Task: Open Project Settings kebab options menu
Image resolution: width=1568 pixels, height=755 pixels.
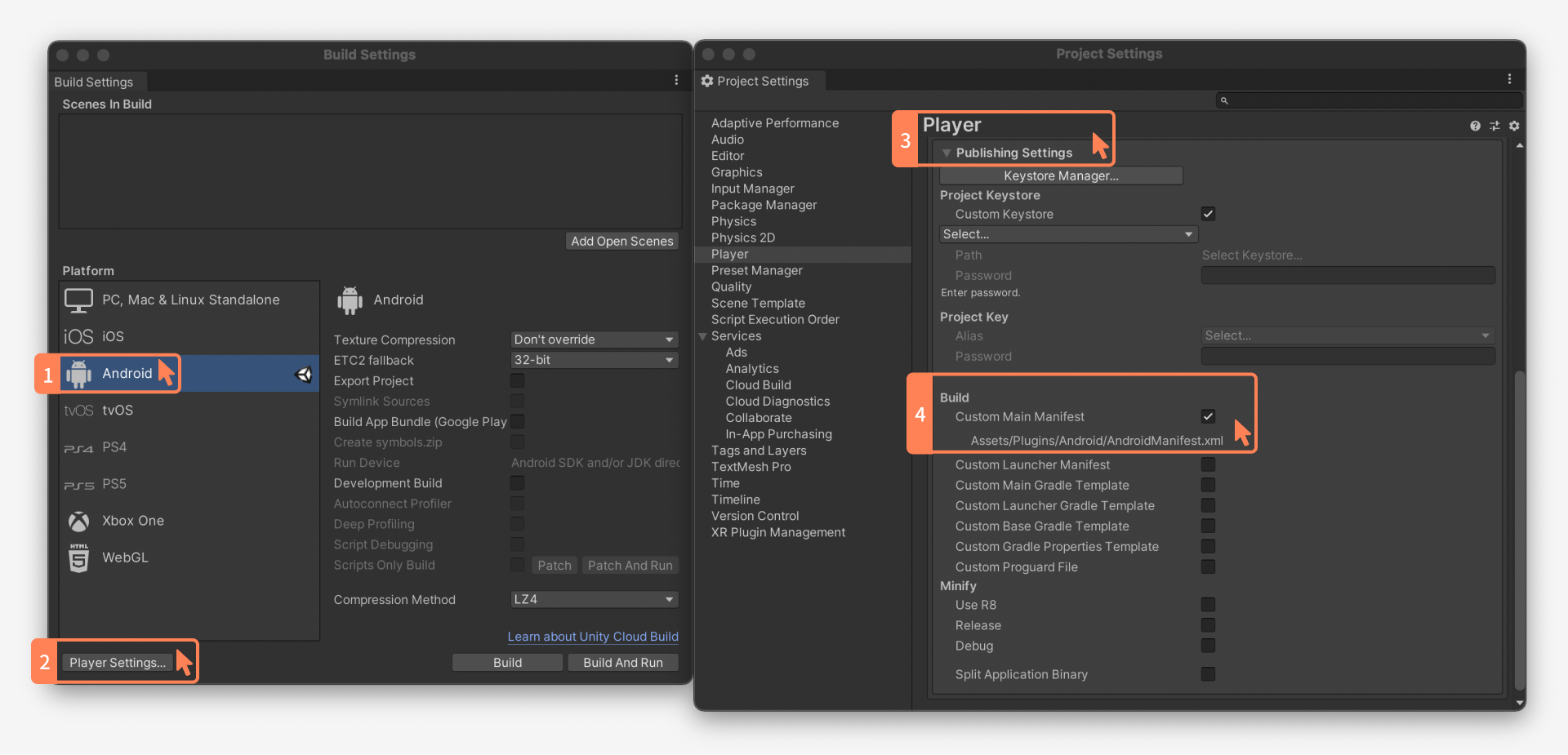Action: point(1509,79)
